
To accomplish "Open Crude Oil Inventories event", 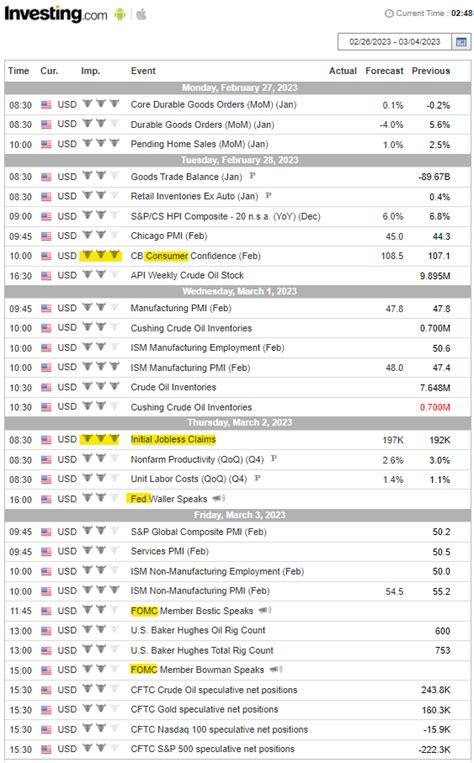I will click(x=173, y=387).
